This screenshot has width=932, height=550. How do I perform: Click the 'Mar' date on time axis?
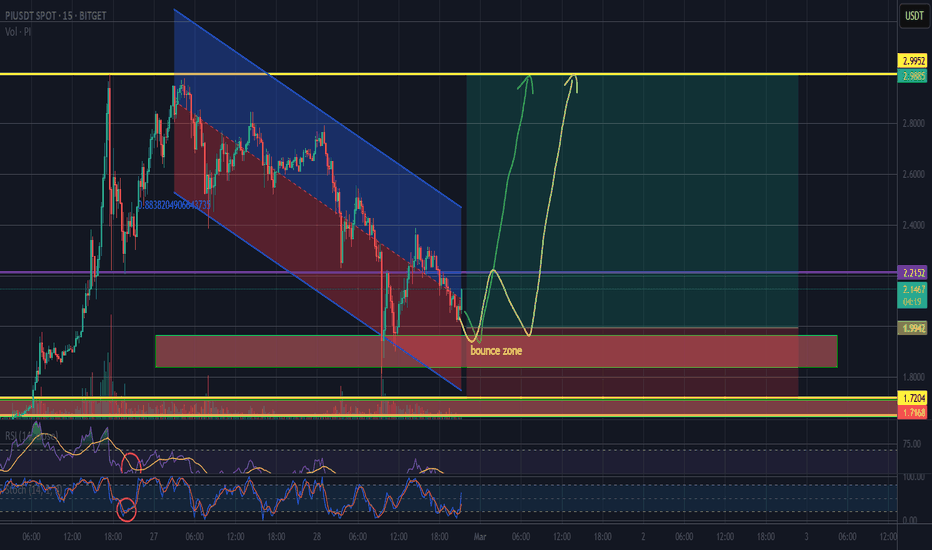pyautogui.click(x=480, y=537)
